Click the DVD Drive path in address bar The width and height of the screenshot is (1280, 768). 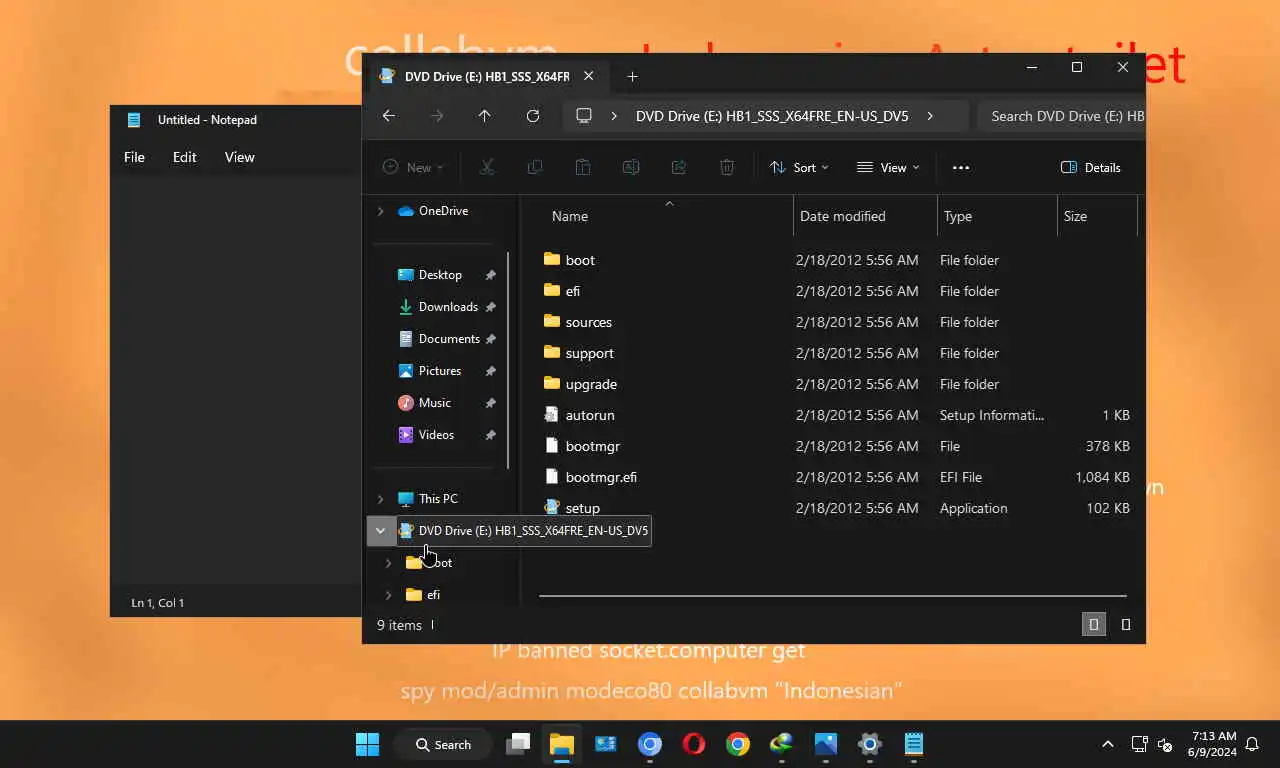coord(772,116)
